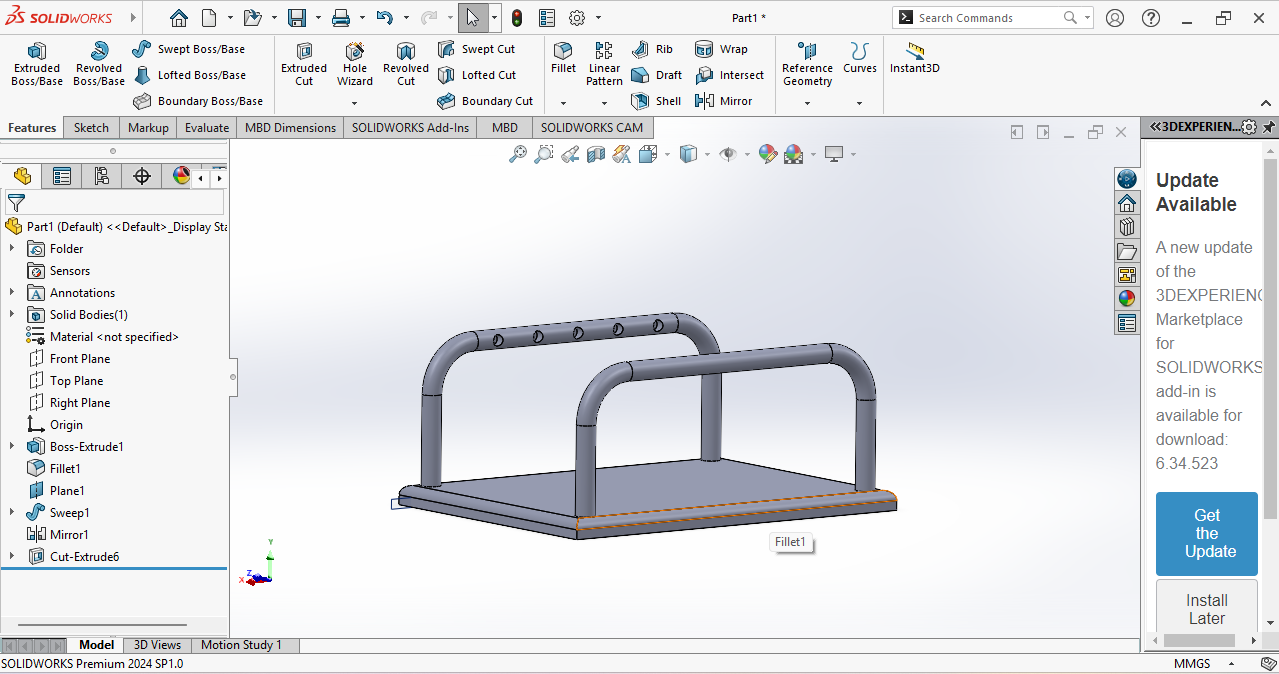Viewport: 1279px width, 674px height.
Task: Toggle Instant3D mode
Action: coord(915,58)
